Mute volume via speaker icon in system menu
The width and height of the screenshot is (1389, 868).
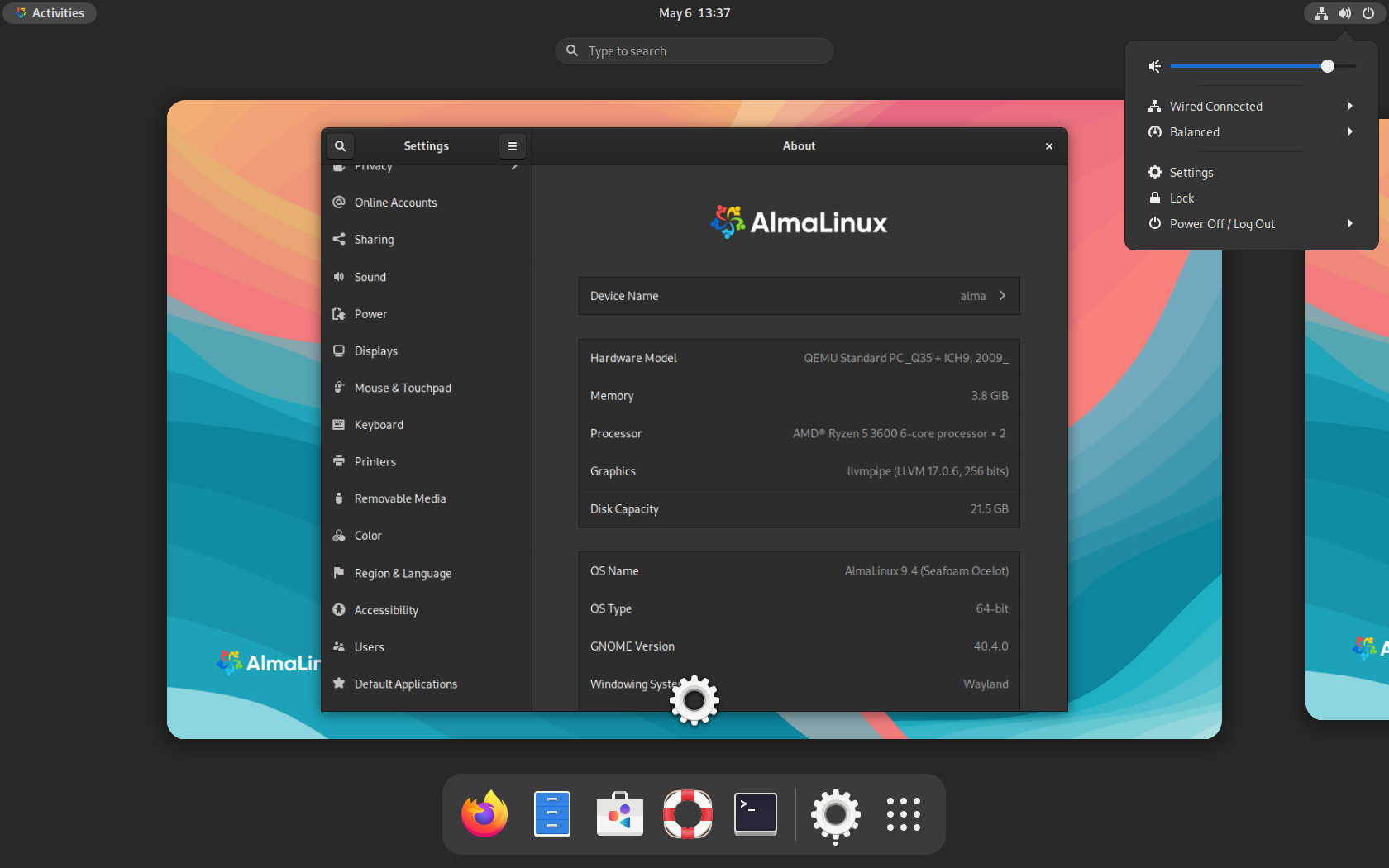click(x=1155, y=66)
